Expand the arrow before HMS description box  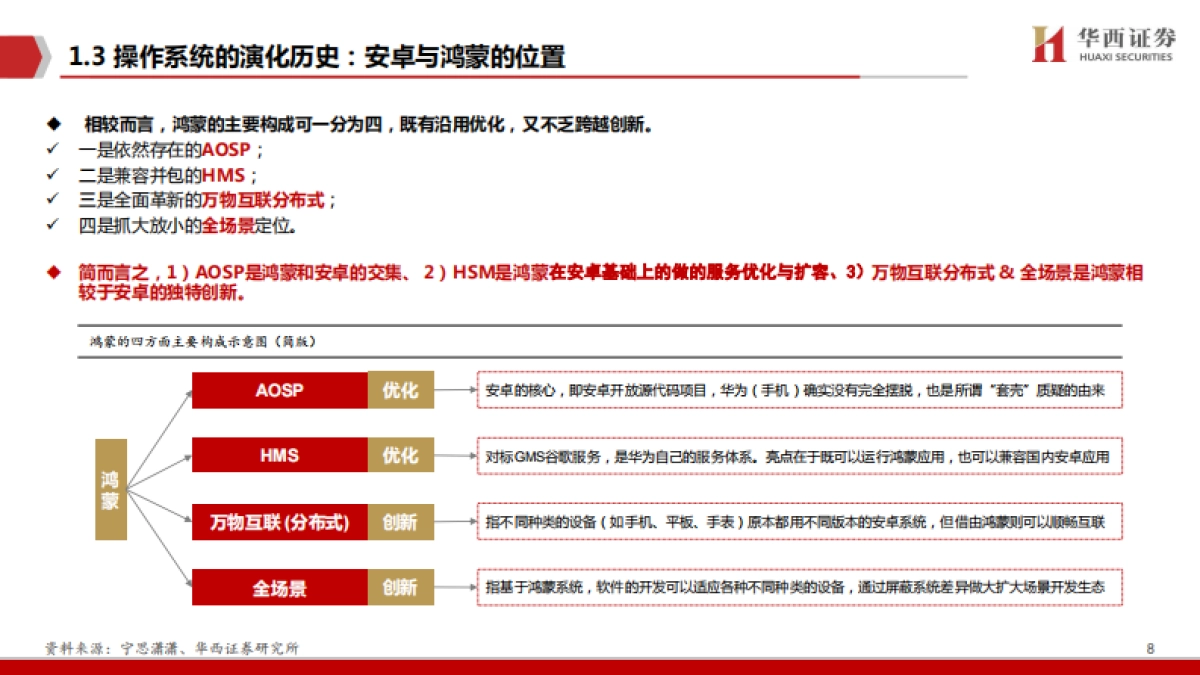[x=455, y=456]
